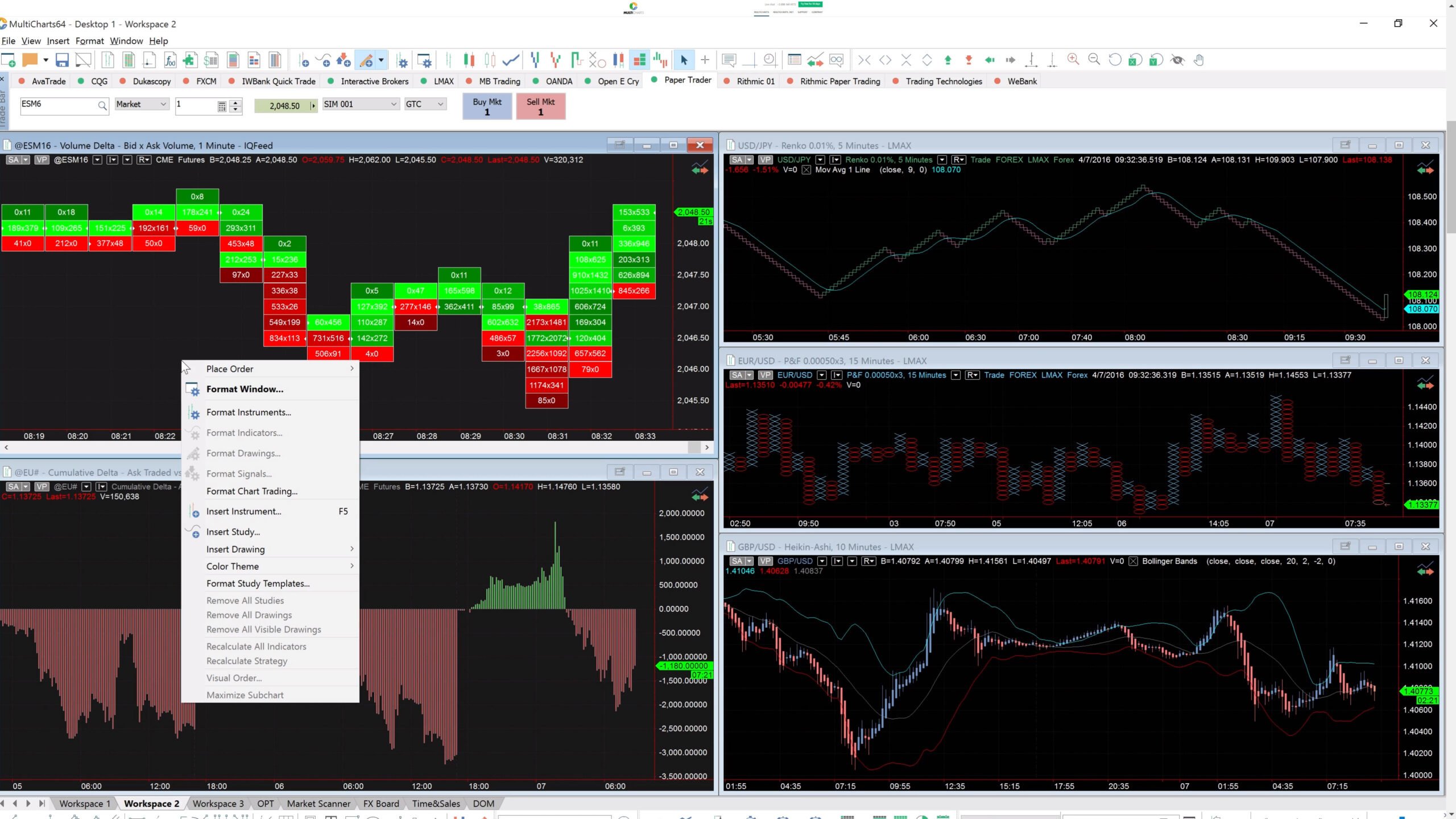
Task: Toggle SA on the GBP/USD chart
Action: [737, 560]
